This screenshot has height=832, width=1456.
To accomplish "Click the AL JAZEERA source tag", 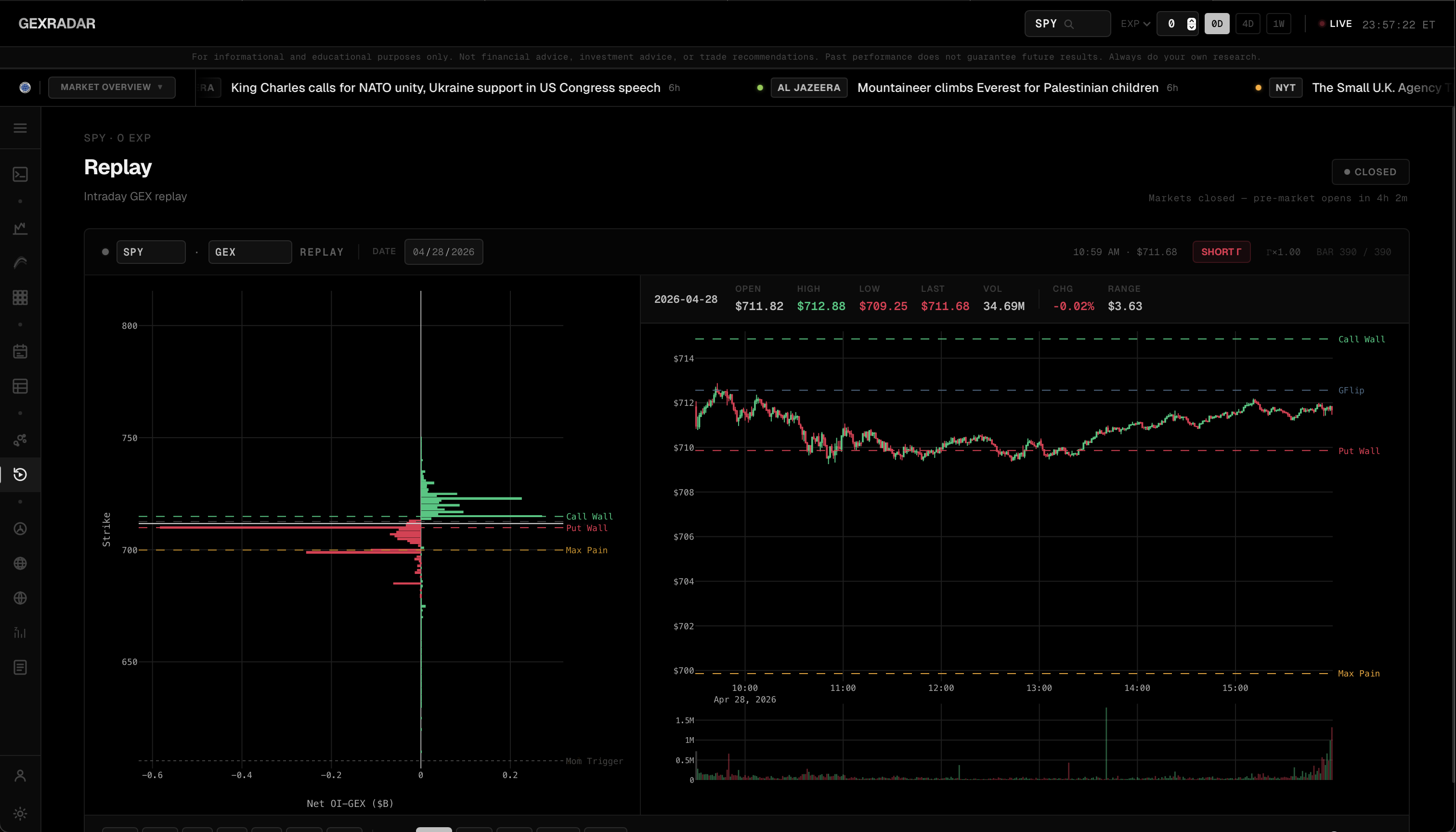I will [808, 88].
